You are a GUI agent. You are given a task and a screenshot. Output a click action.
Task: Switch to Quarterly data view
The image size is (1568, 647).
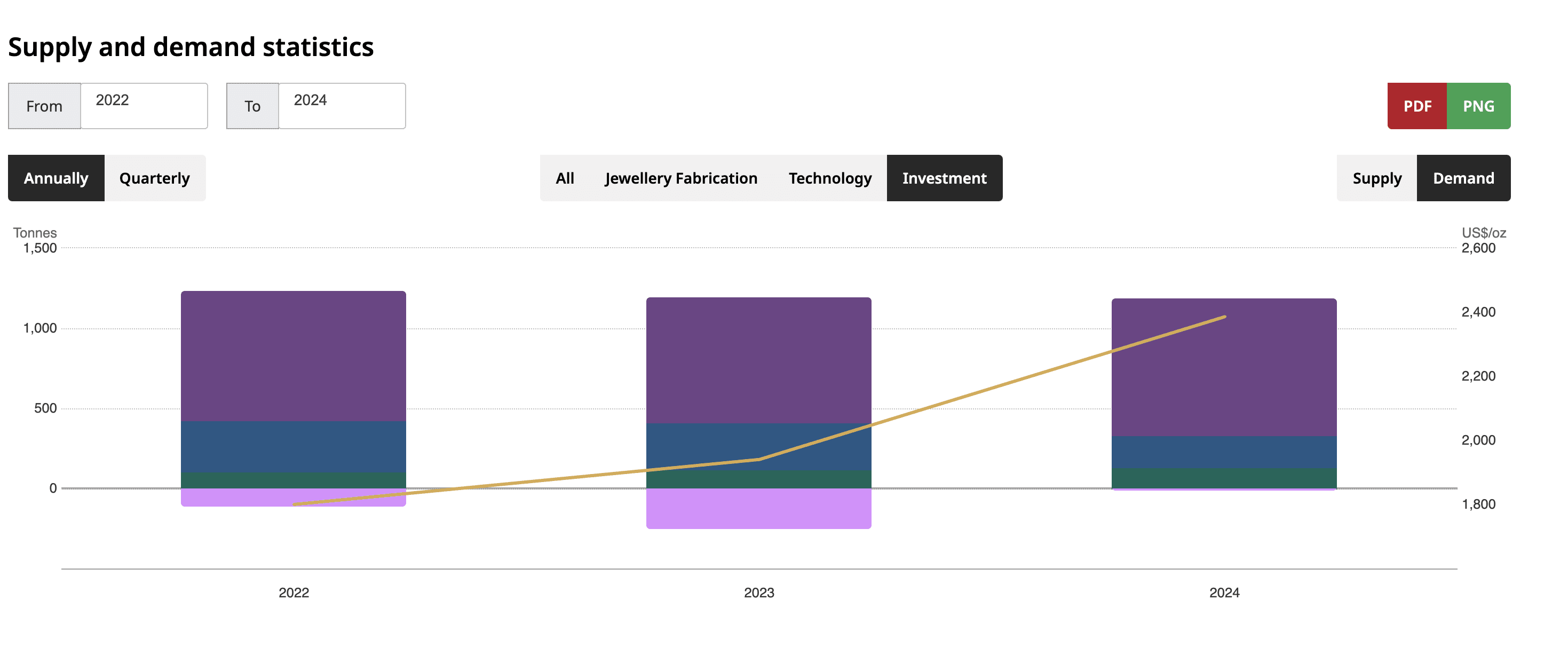(155, 178)
